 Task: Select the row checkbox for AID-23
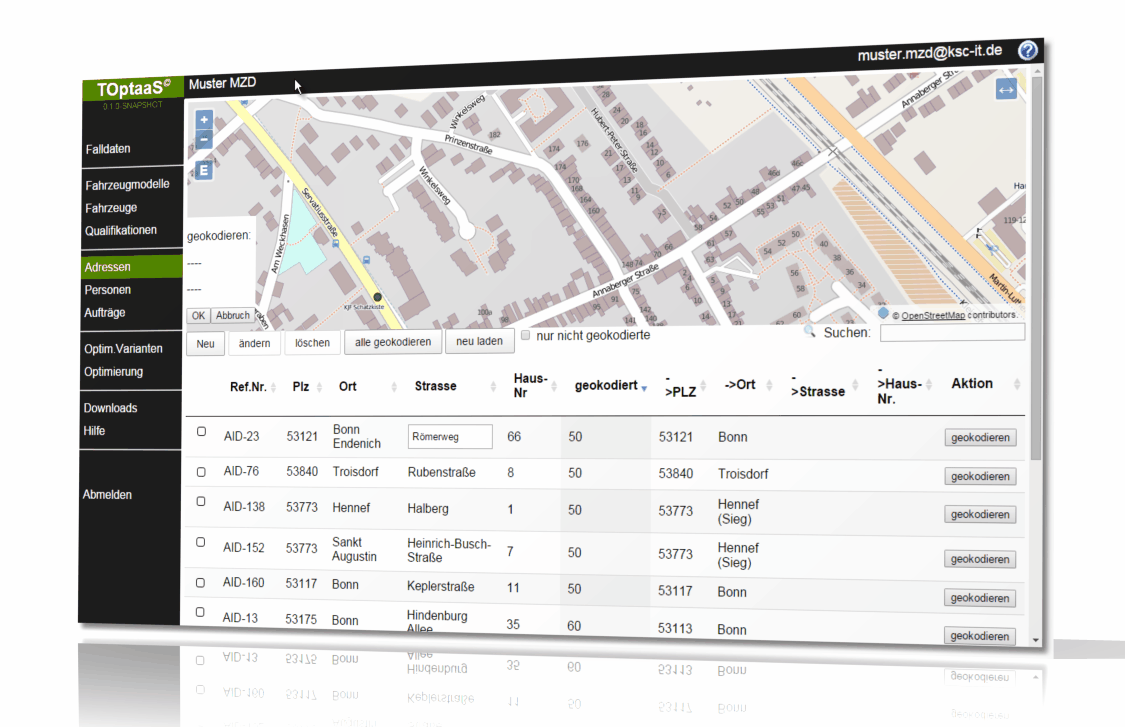202,431
